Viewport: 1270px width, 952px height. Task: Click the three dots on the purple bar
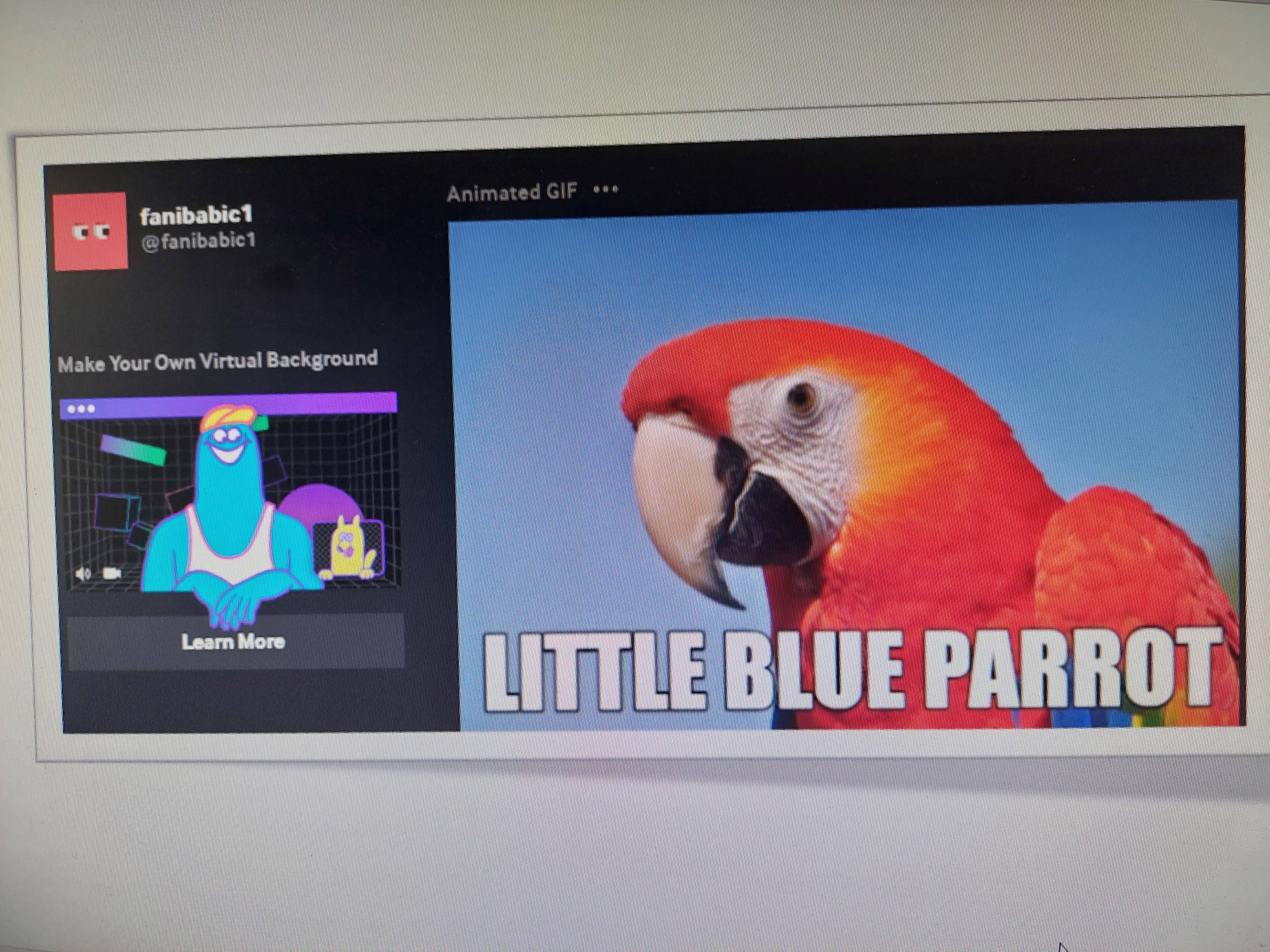[x=81, y=409]
